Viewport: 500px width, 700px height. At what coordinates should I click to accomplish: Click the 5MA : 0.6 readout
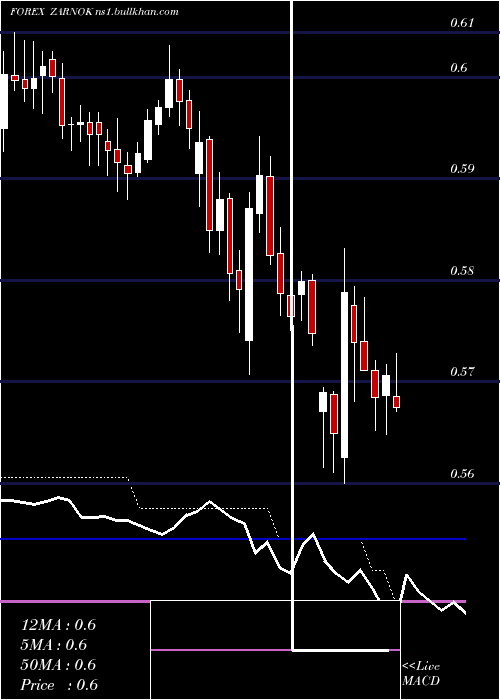[x=54, y=645]
